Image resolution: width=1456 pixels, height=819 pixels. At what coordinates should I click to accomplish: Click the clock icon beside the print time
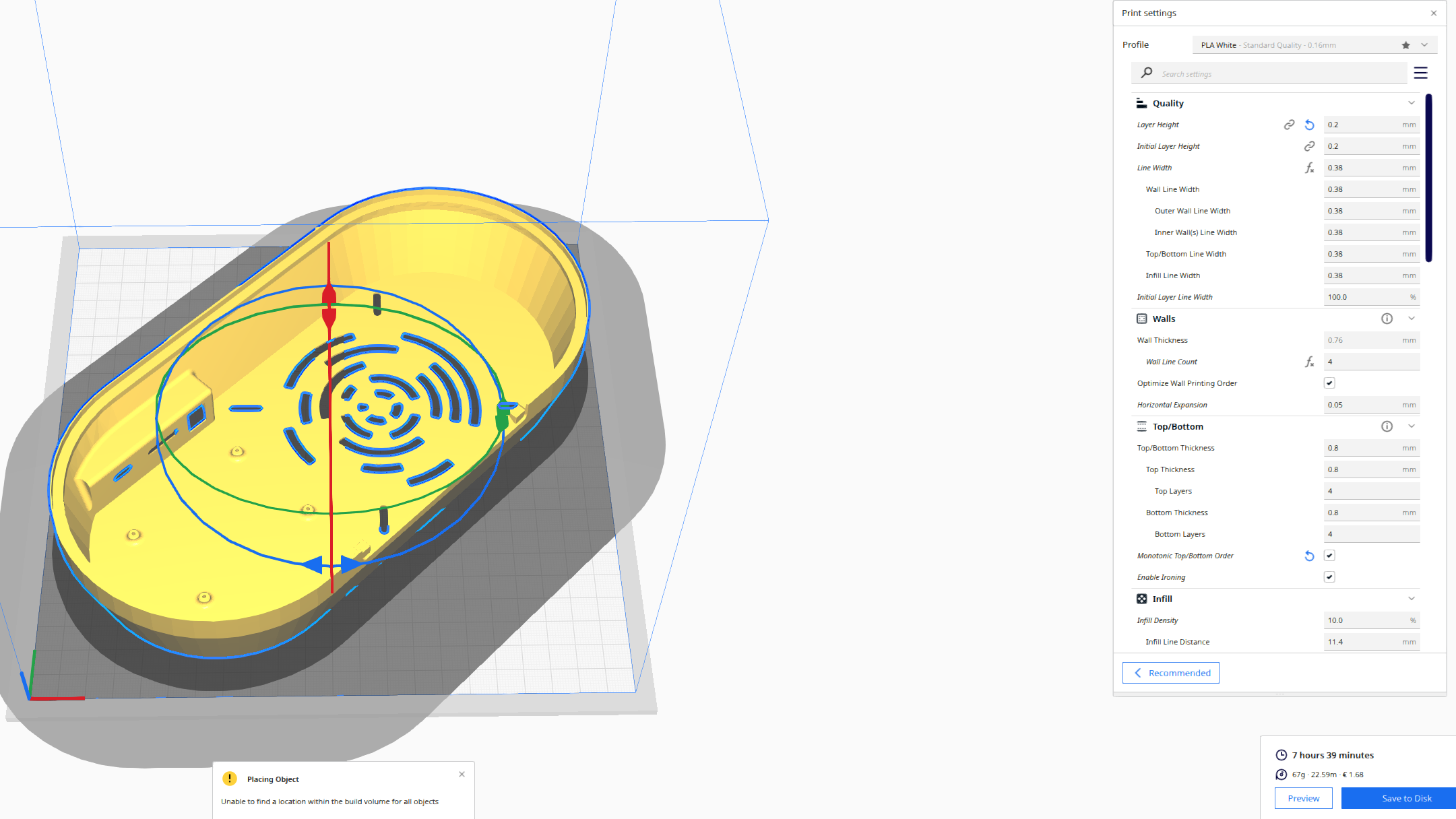[x=1281, y=755]
